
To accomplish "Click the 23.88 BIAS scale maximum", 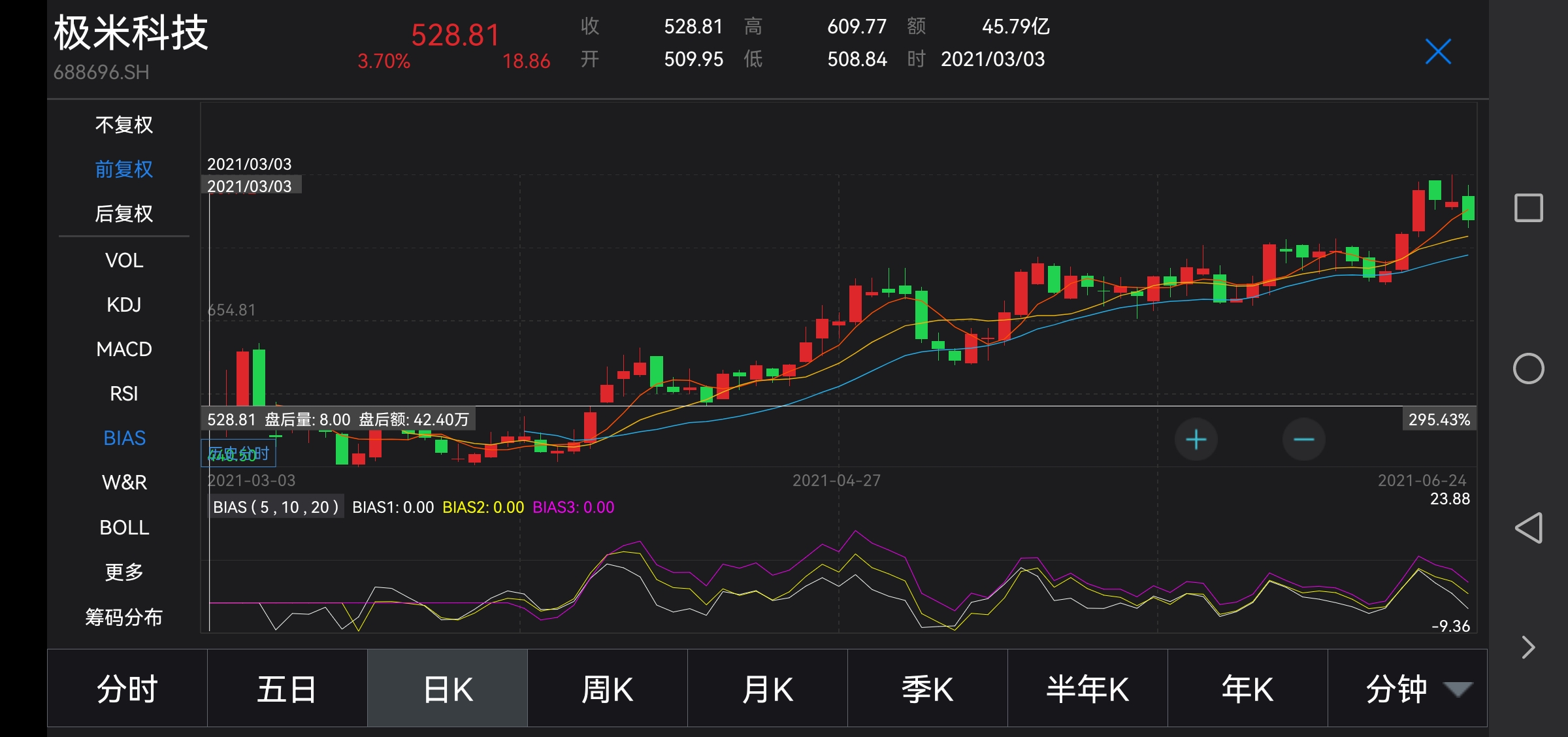I will point(1450,499).
